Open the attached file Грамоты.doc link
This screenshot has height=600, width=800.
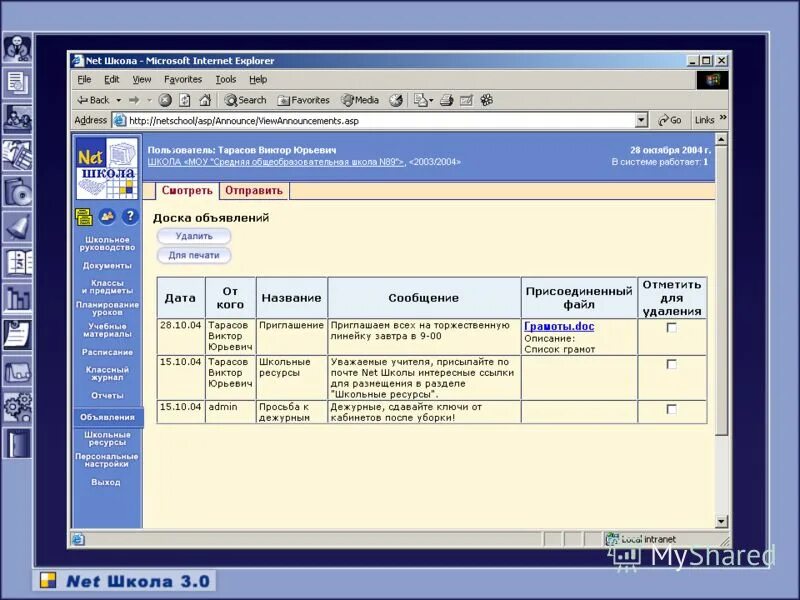point(559,326)
